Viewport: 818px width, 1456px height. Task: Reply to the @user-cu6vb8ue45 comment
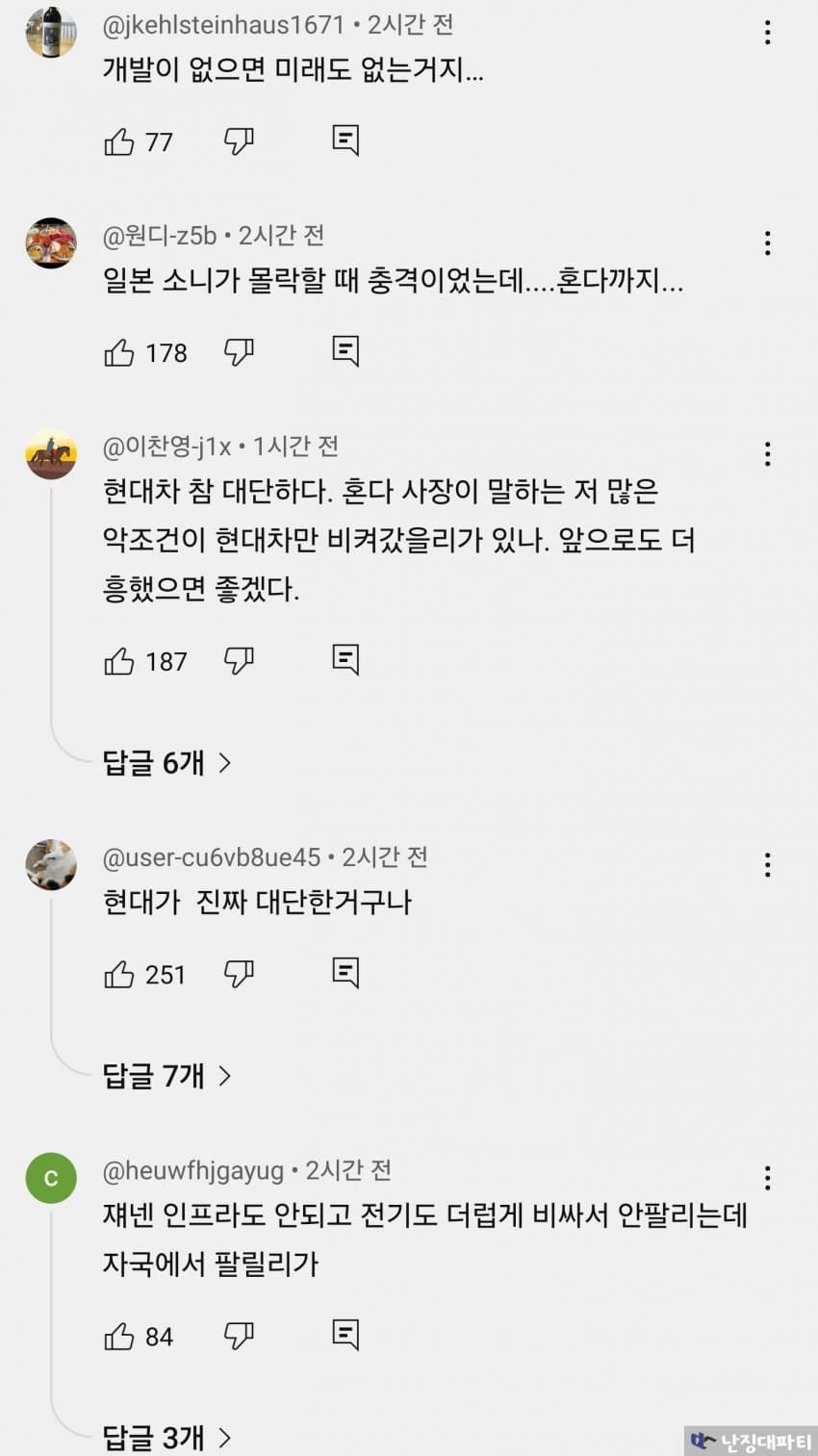[345, 973]
